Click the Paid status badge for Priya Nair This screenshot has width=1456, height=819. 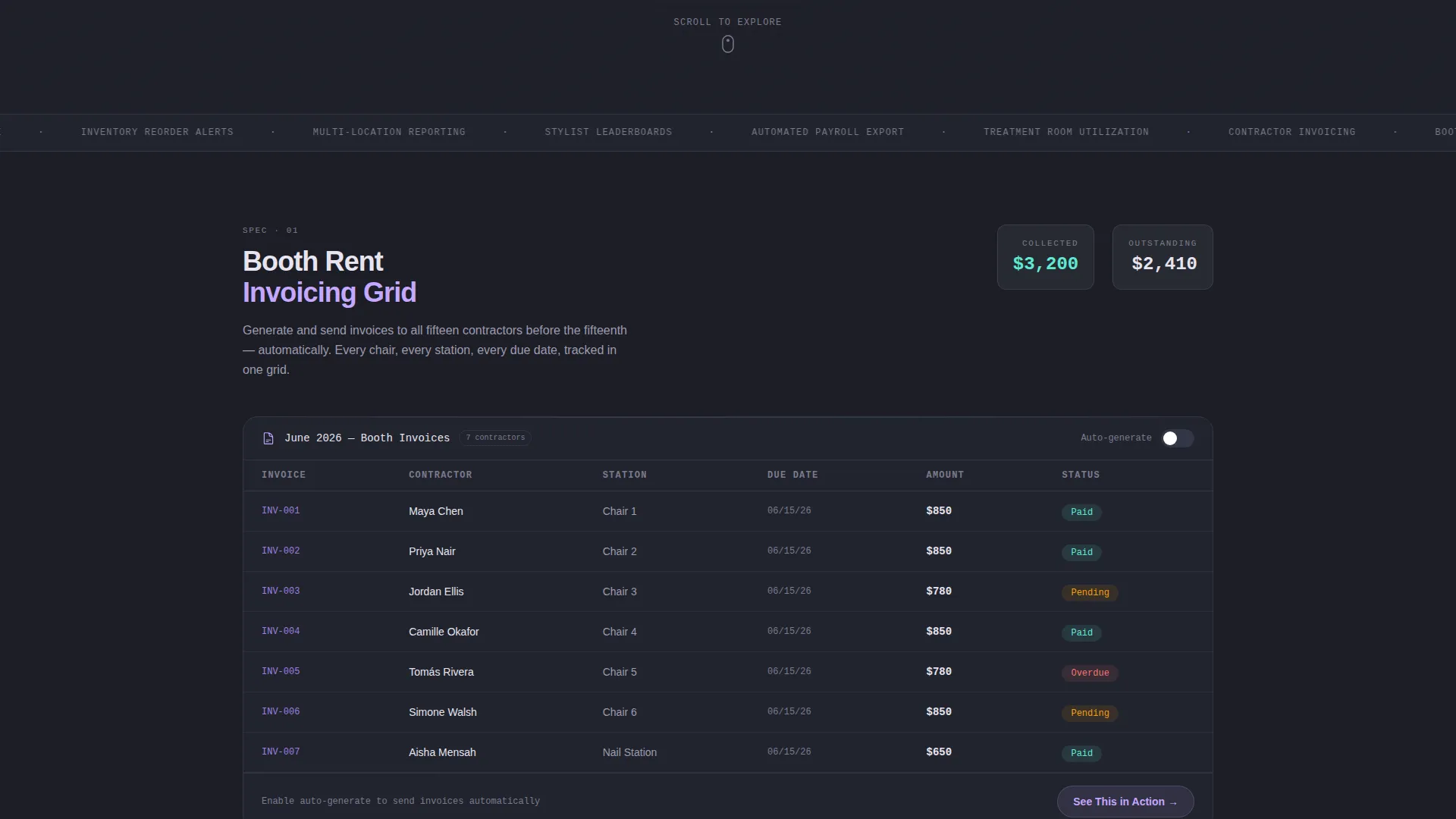(x=1081, y=552)
